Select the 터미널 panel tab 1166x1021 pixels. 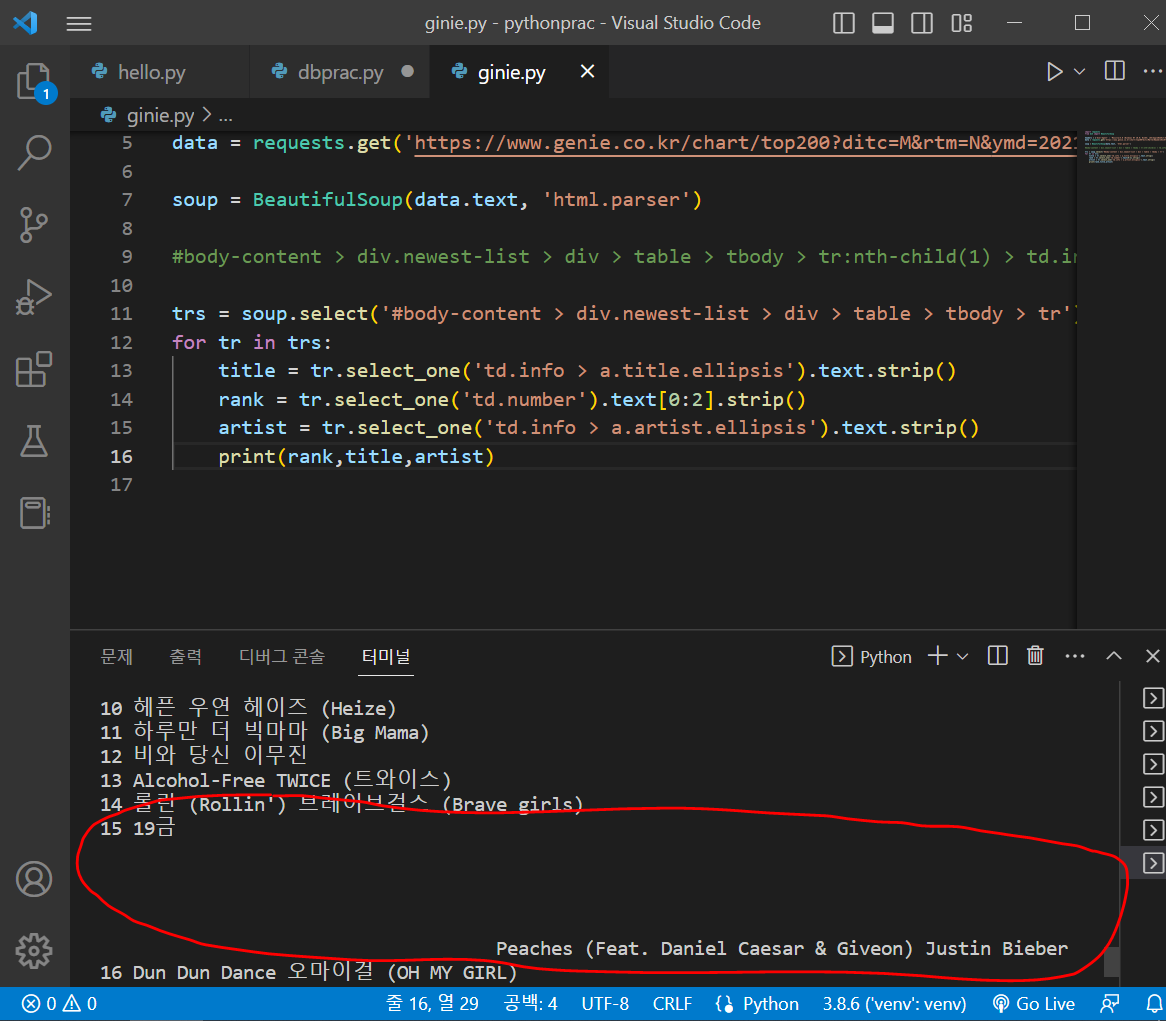(x=386, y=656)
